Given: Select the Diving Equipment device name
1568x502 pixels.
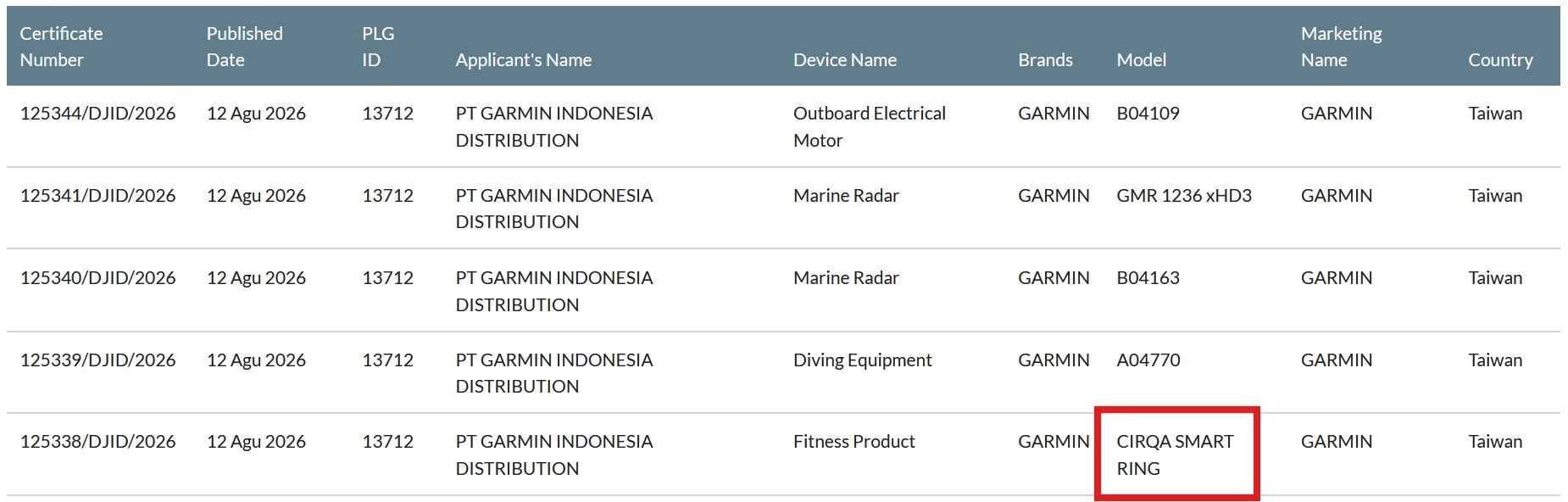Looking at the screenshot, I should pos(862,360).
